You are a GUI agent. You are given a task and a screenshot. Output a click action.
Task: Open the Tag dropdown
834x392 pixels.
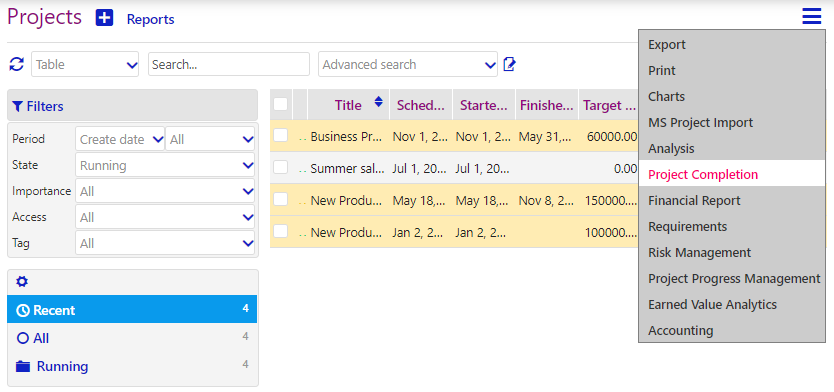[x=165, y=243]
